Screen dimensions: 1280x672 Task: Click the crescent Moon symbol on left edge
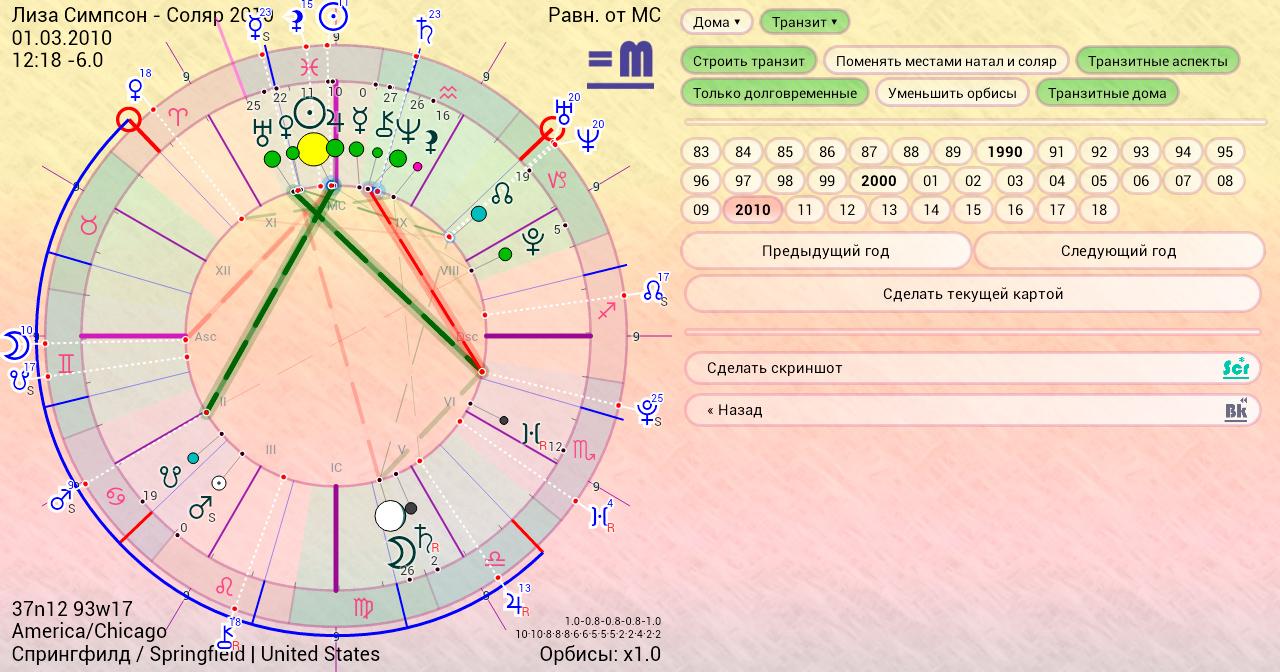[x=15, y=346]
